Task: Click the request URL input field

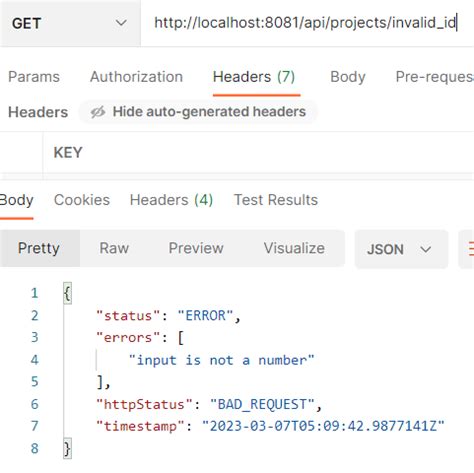Action: [307, 23]
